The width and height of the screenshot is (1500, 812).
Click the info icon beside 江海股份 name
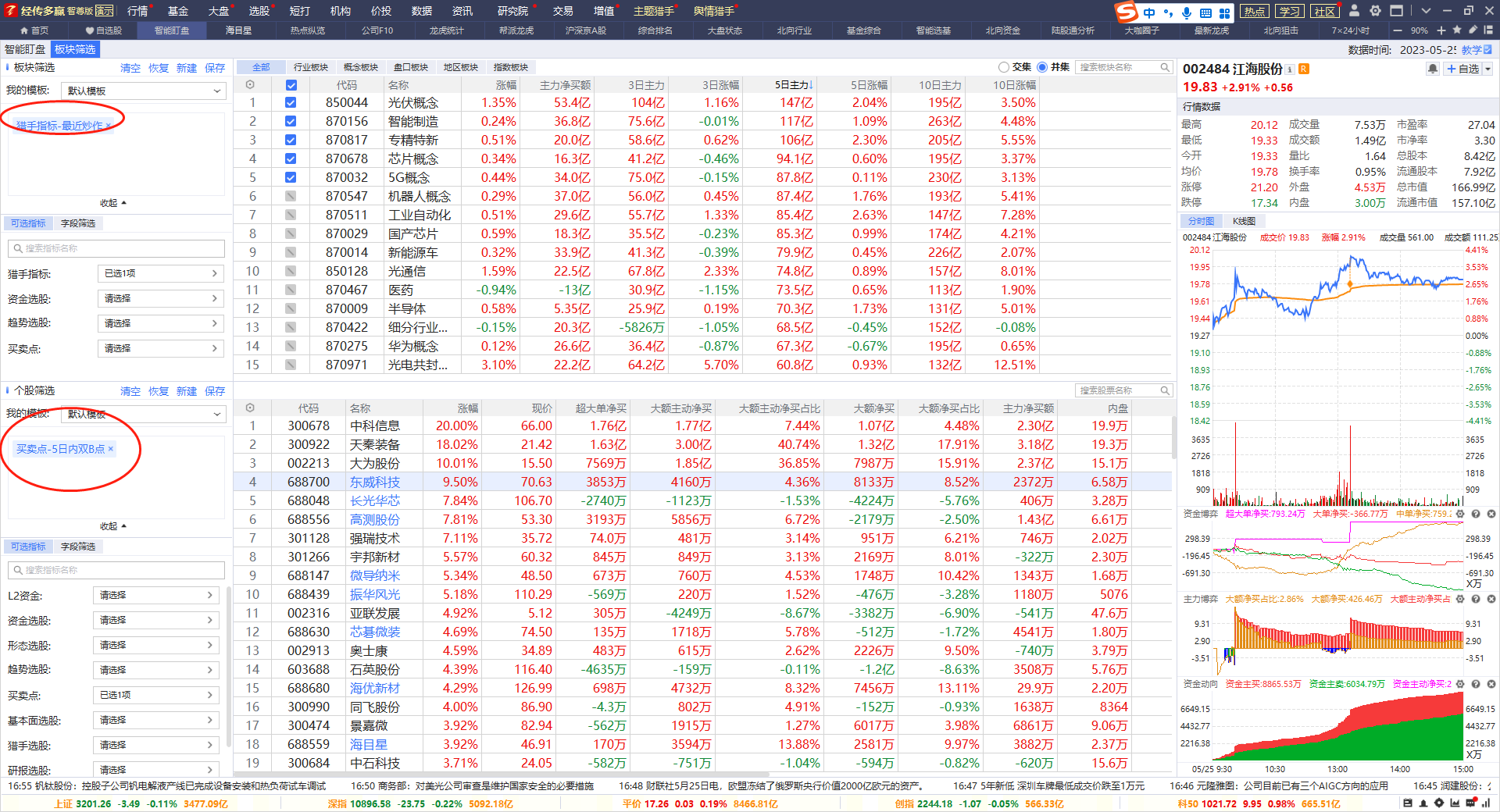point(1290,69)
